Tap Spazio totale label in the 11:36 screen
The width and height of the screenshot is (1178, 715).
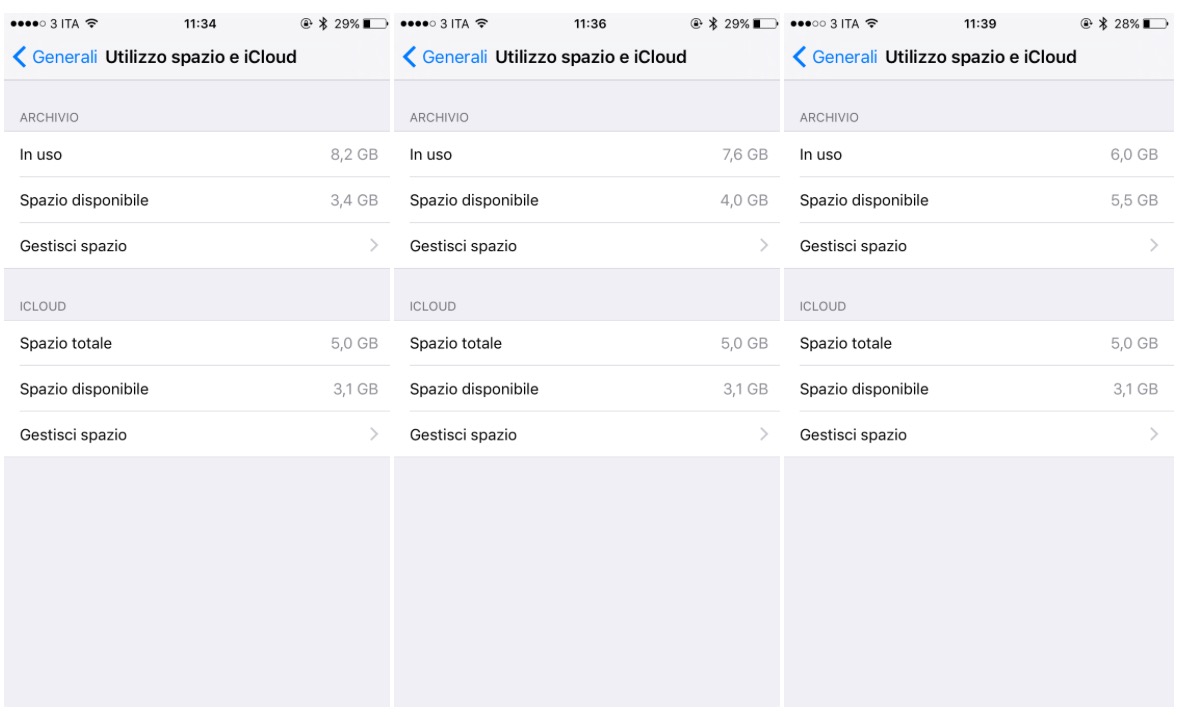coord(455,343)
